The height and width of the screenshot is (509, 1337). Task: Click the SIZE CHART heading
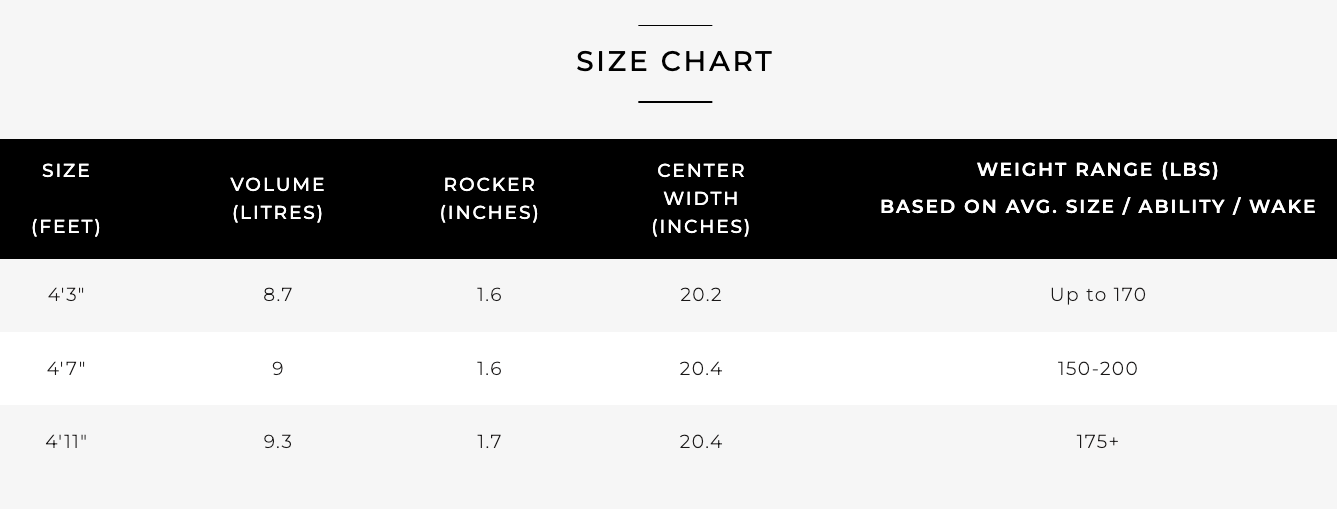675,62
